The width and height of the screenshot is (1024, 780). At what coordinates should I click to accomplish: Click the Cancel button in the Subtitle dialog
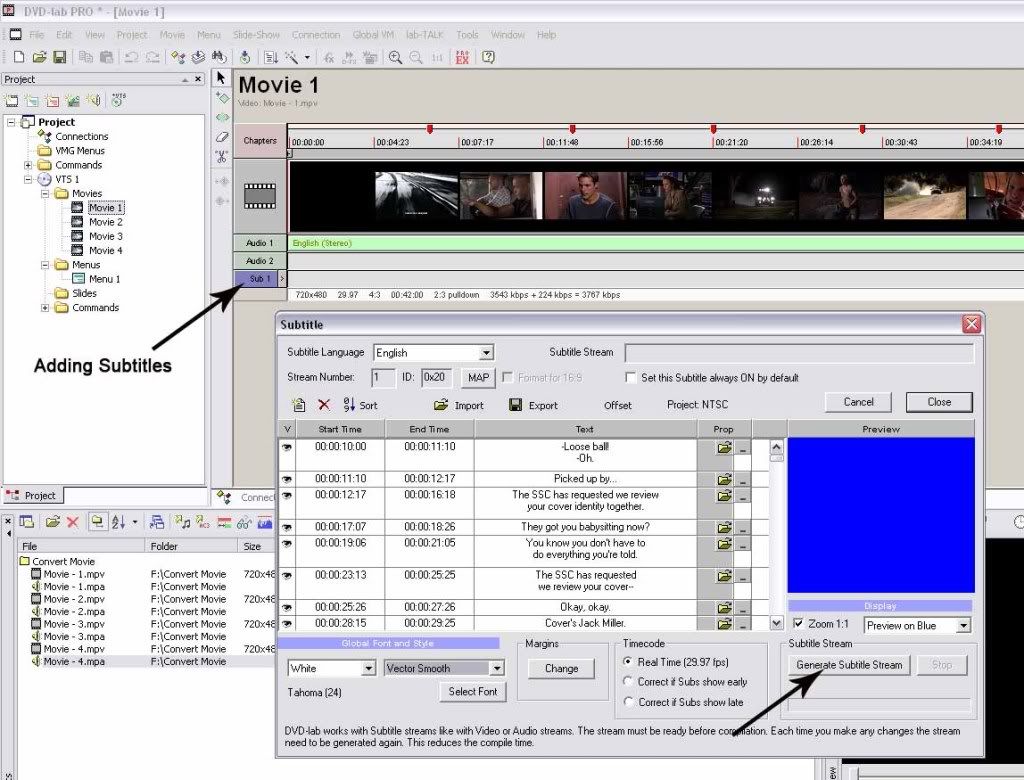tap(858, 402)
